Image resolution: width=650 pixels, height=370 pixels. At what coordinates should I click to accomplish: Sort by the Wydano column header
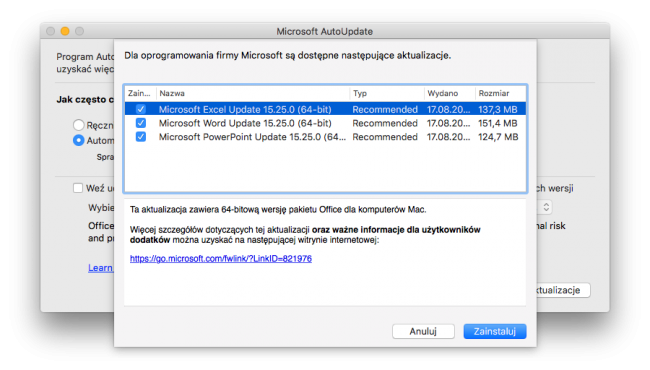click(x=450, y=93)
